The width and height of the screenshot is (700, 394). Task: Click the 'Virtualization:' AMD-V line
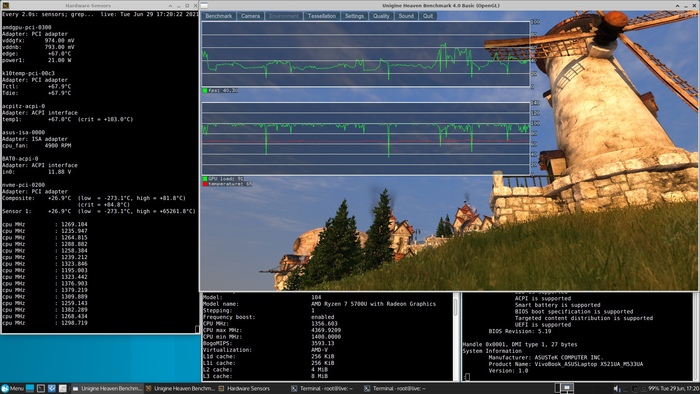point(266,350)
